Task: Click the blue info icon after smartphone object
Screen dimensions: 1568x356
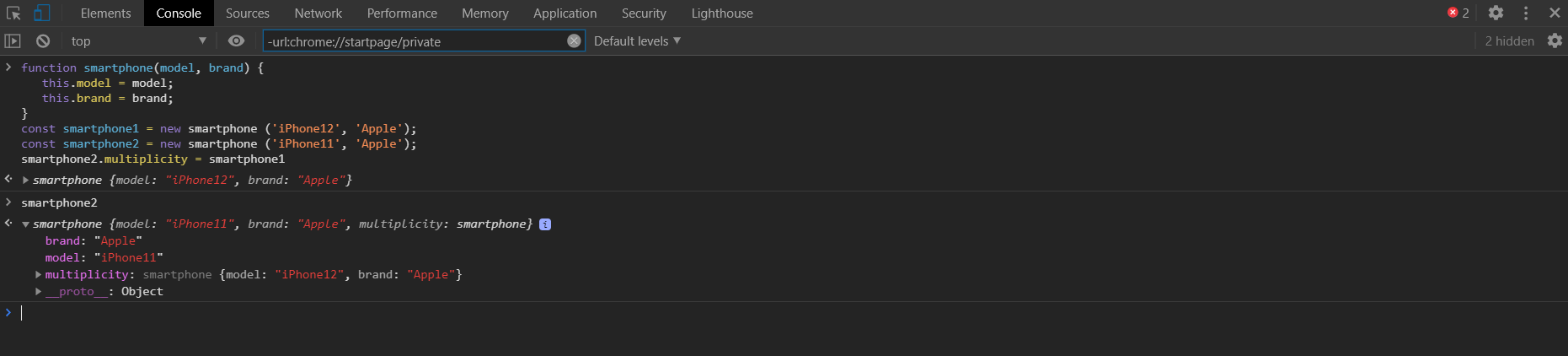Action: tap(545, 224)
